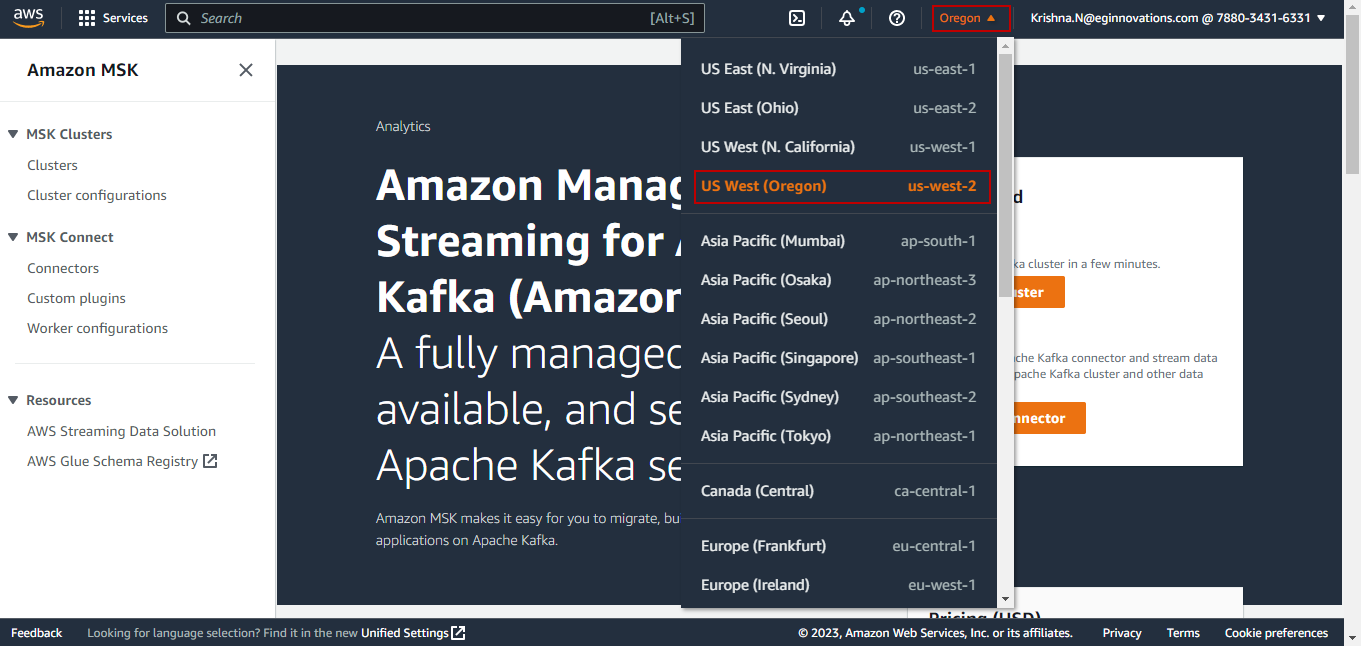
Task: Choose Europe (Frankfurt) region
Action: 838,546
